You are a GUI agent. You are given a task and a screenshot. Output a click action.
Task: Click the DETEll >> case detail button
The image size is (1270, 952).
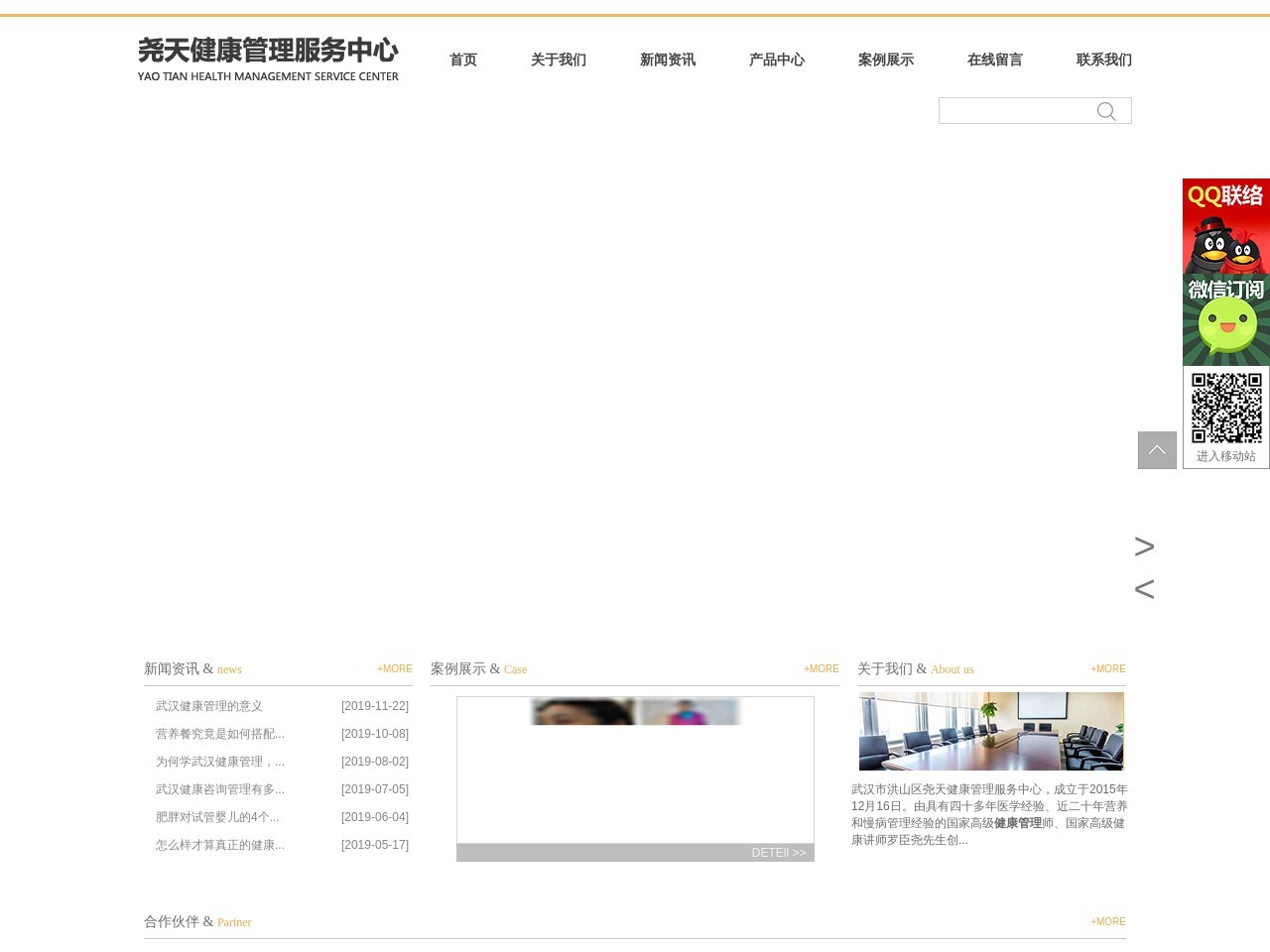778,852
